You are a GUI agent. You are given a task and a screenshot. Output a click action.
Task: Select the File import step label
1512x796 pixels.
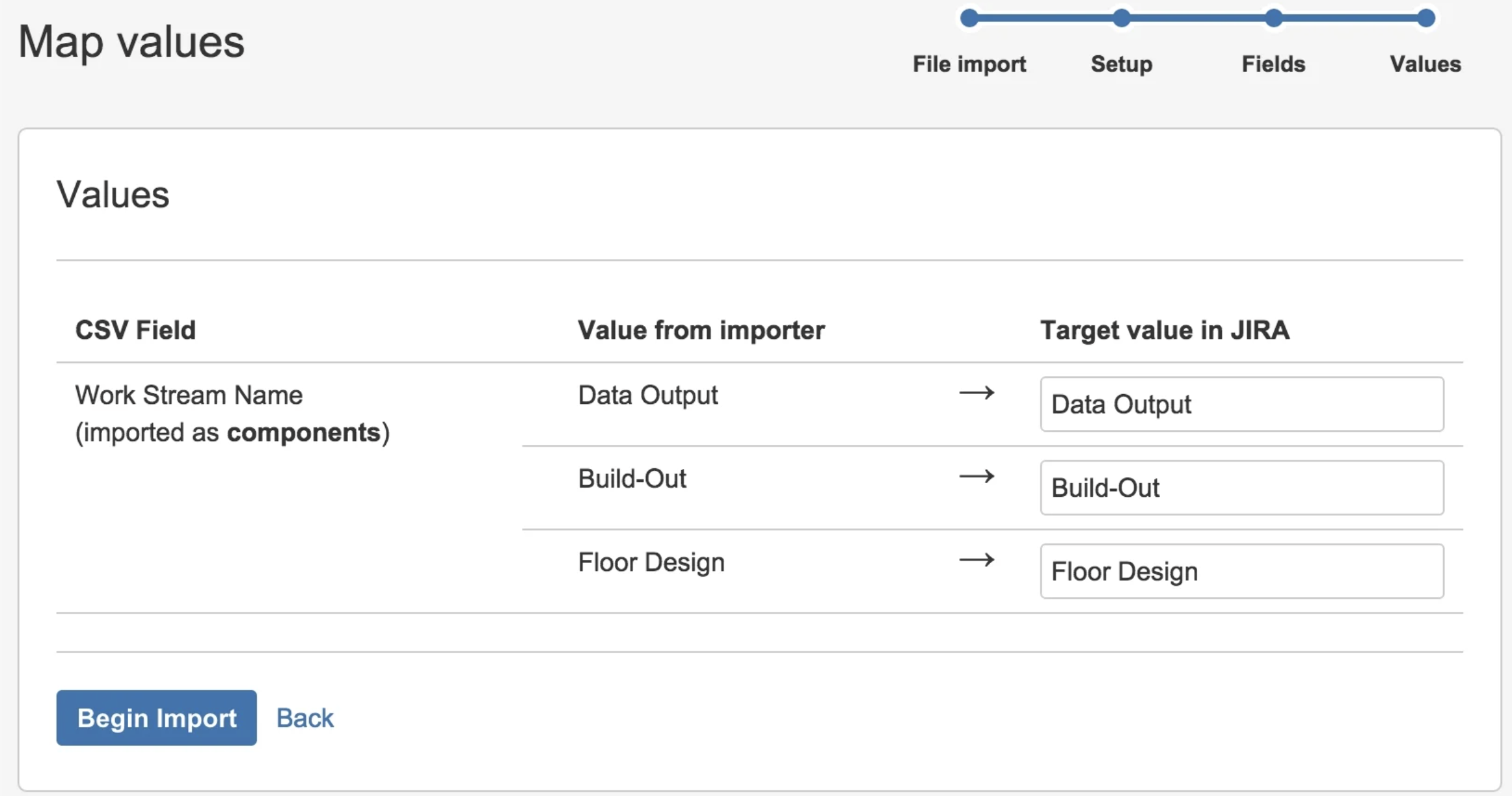(969, 64)
